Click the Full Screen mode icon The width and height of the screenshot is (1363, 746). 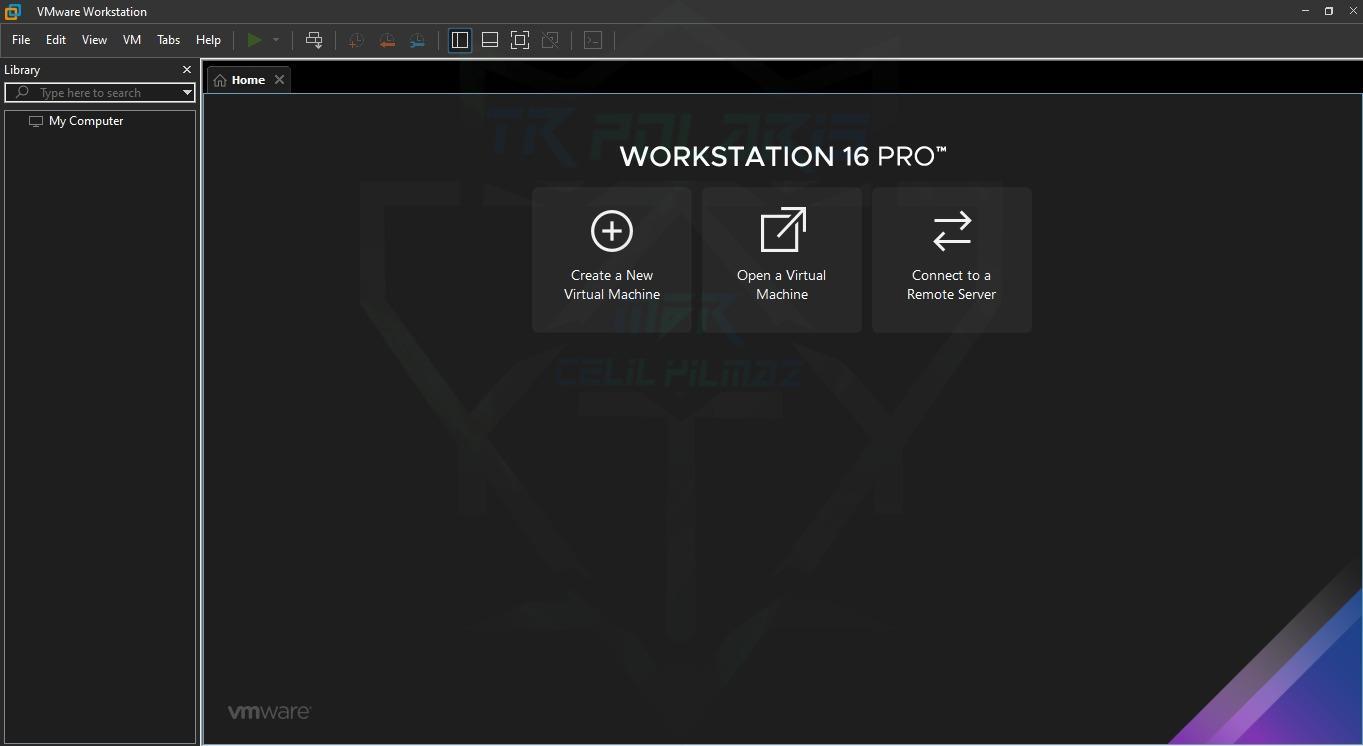520,40
